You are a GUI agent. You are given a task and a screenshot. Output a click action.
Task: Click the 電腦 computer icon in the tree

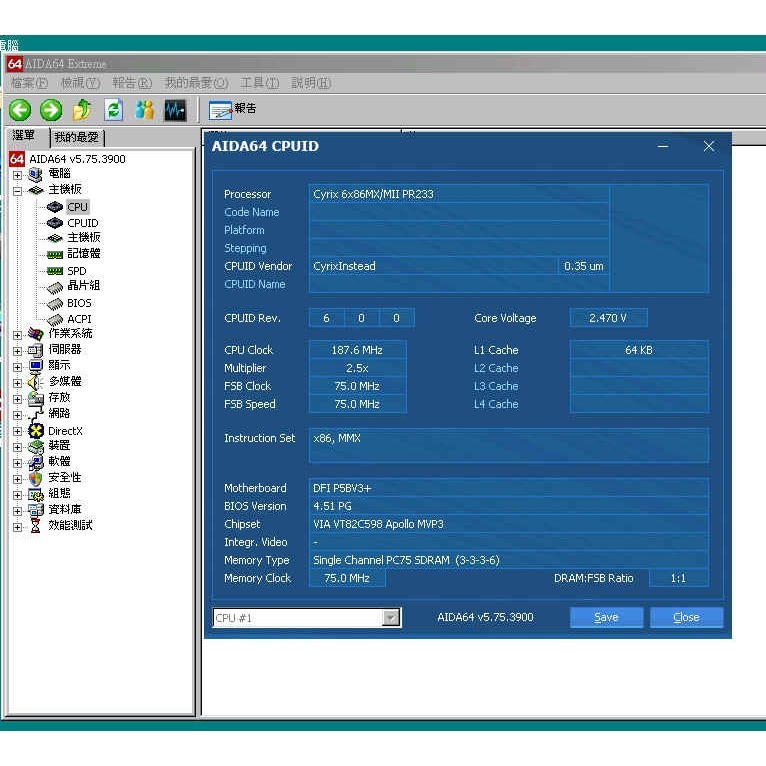tap(35, 174)
